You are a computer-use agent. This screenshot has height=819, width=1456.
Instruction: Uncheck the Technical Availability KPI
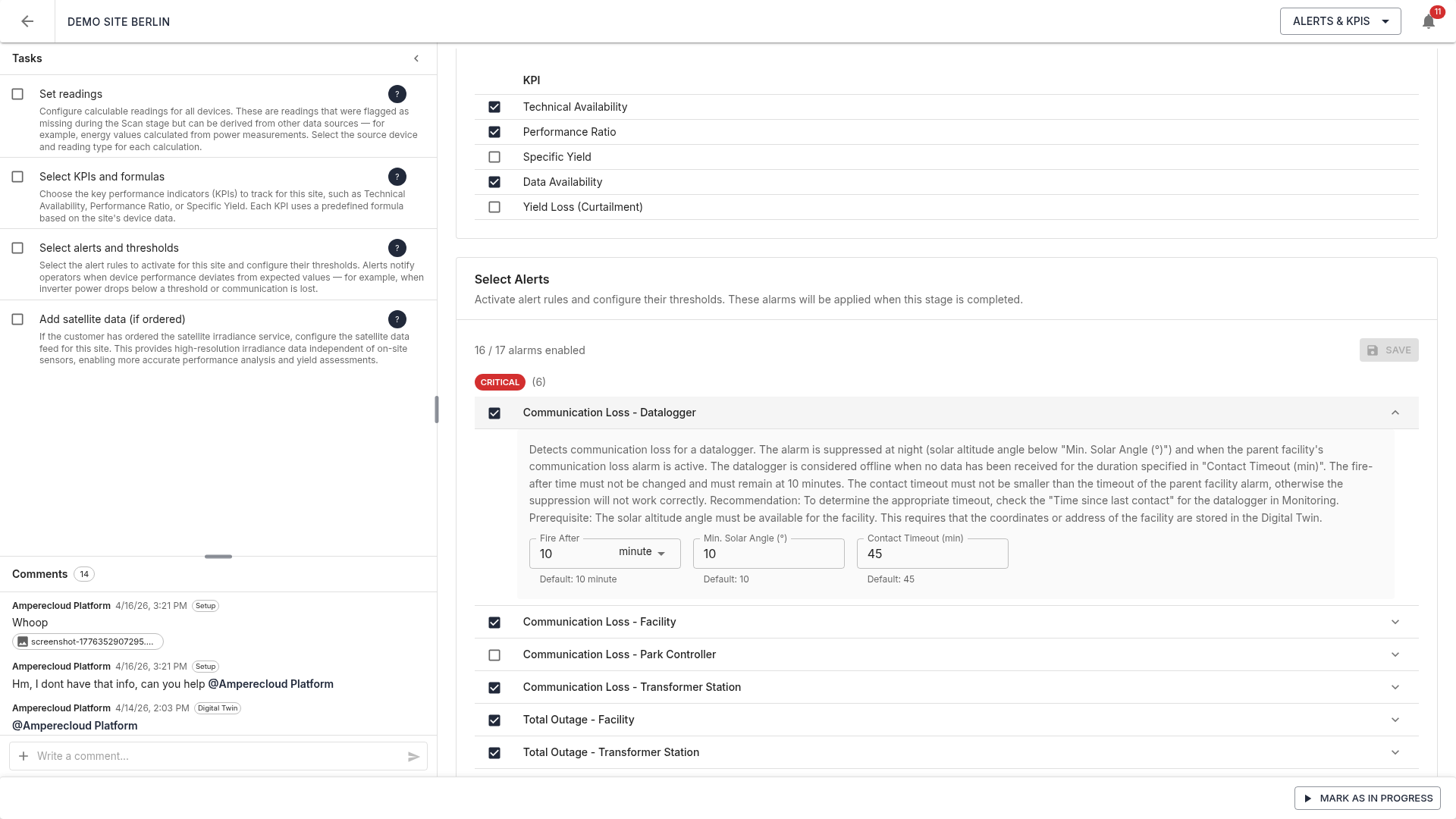tap(494, 107)
